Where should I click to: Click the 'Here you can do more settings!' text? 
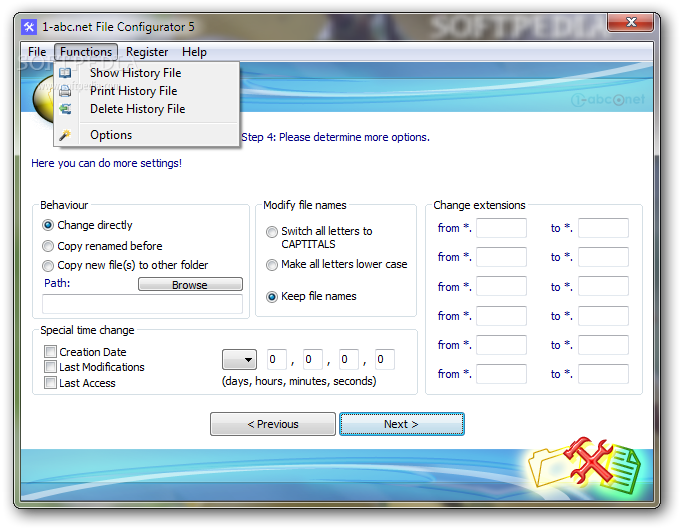[106, 163]
